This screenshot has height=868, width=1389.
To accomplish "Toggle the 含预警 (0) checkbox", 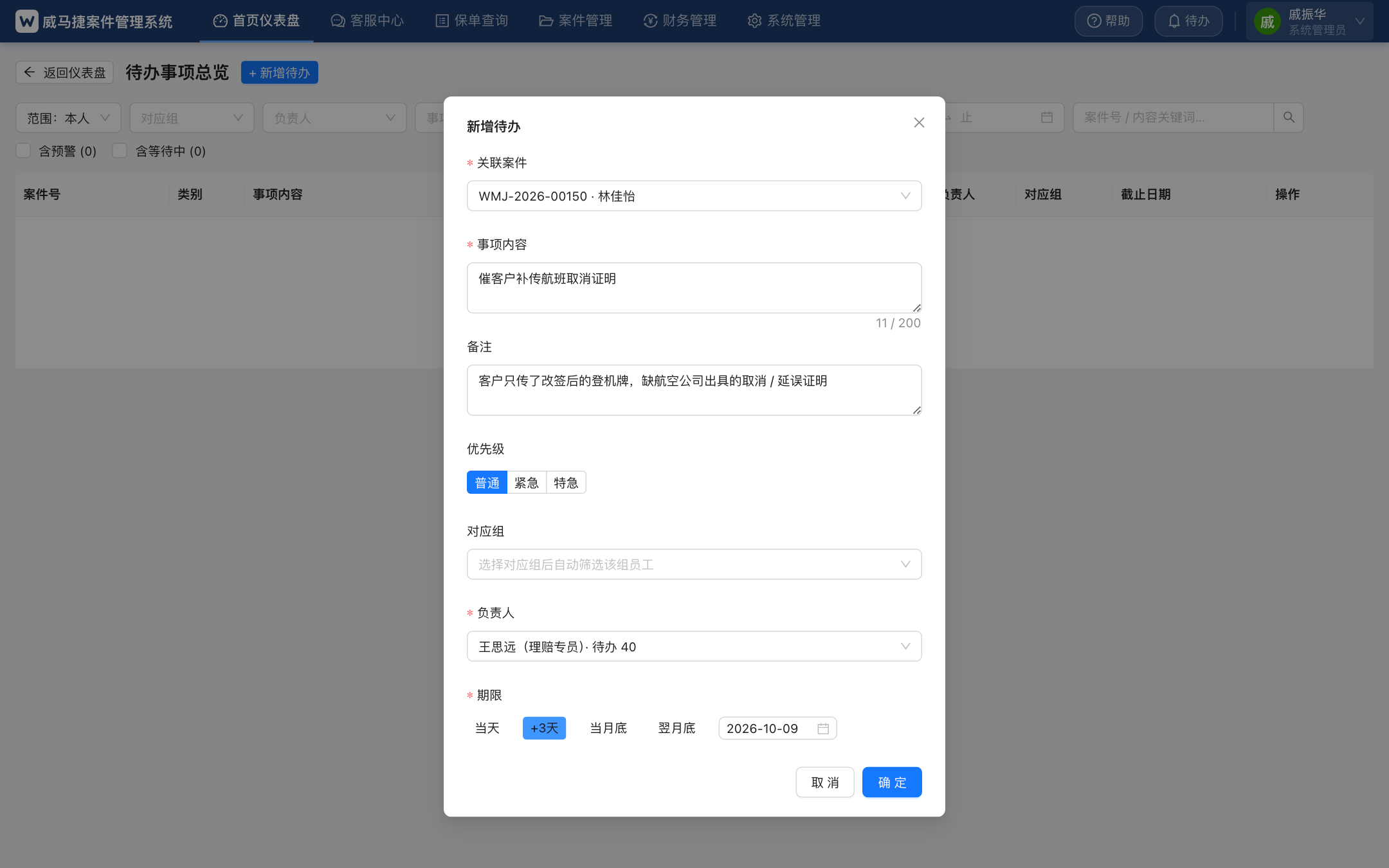I will (x=23, y=151).
